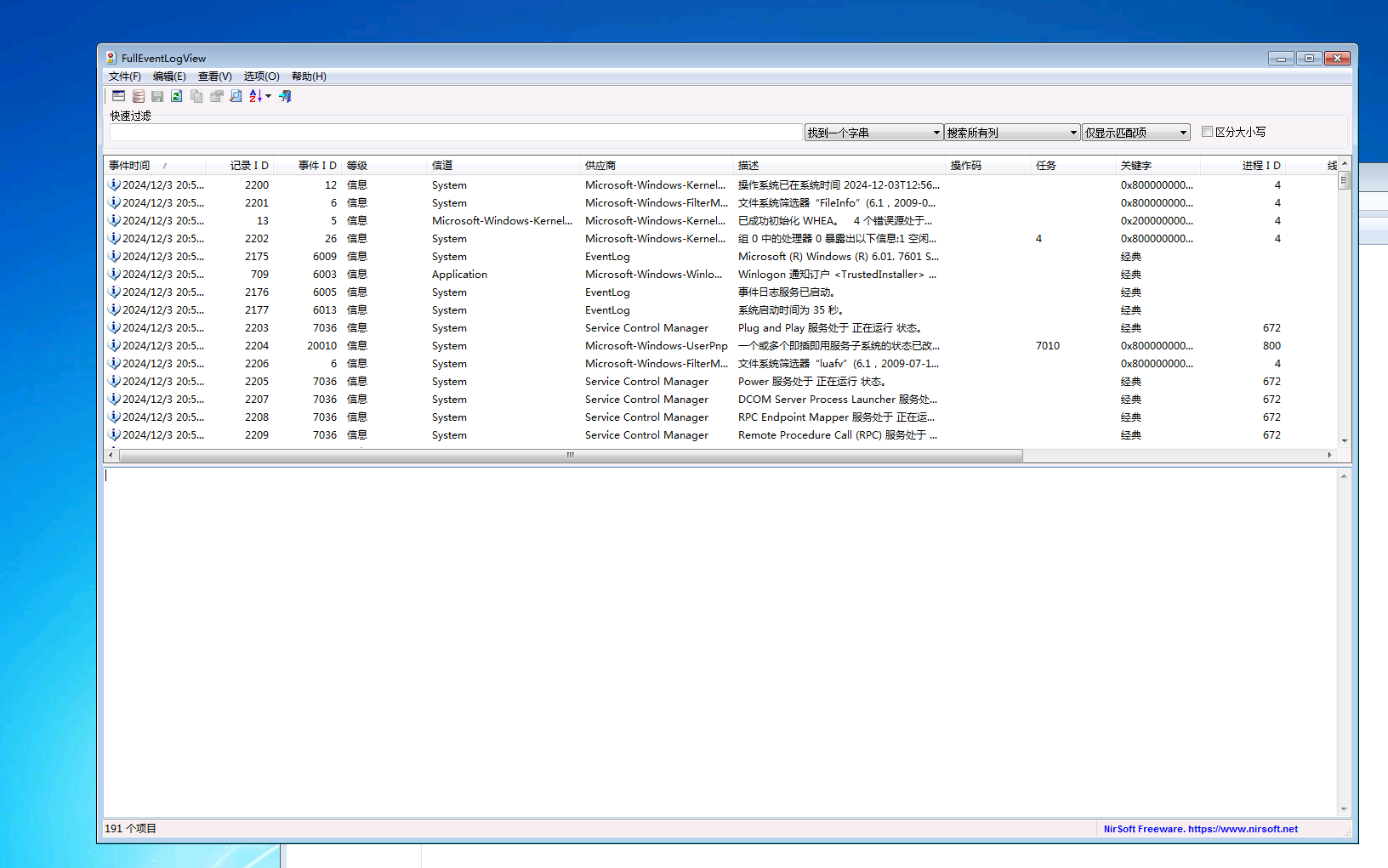Select the 系统启动时间为 35 秒 description
The height and width of the screenshot is (868, 1388).
(x=790, y=310)
